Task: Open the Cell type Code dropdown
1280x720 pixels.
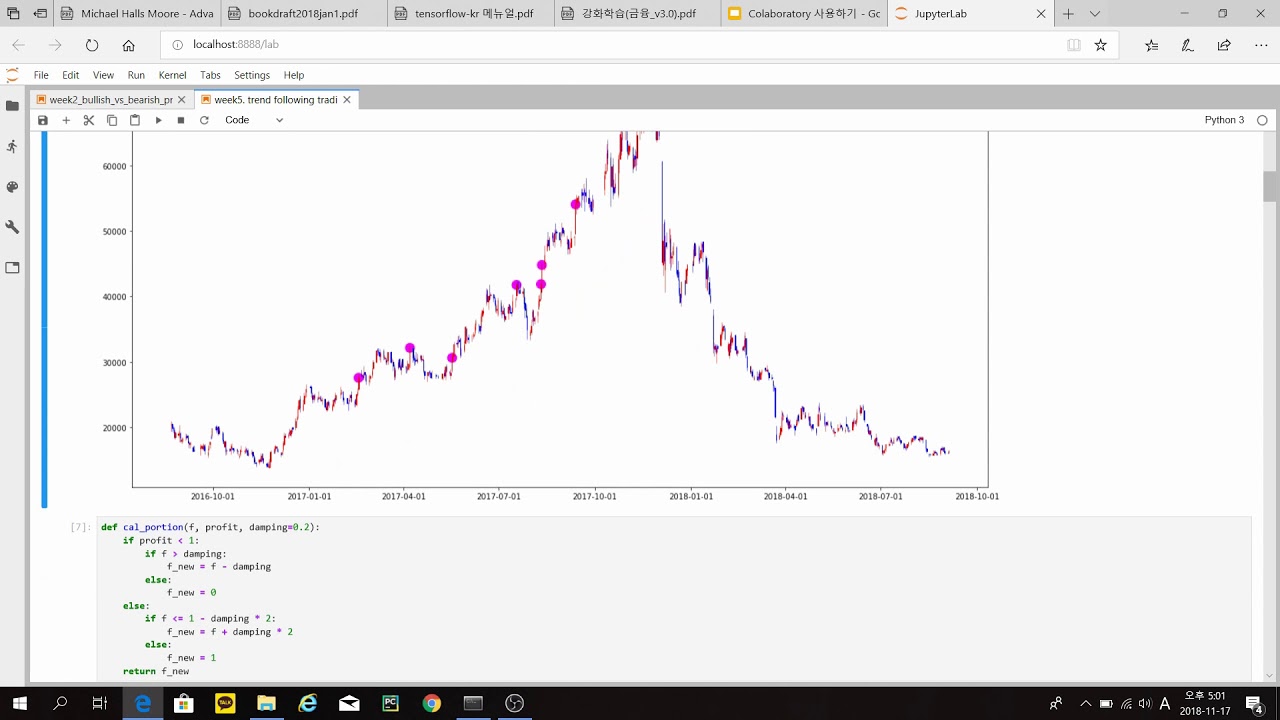Action: (x=254, y=120)
